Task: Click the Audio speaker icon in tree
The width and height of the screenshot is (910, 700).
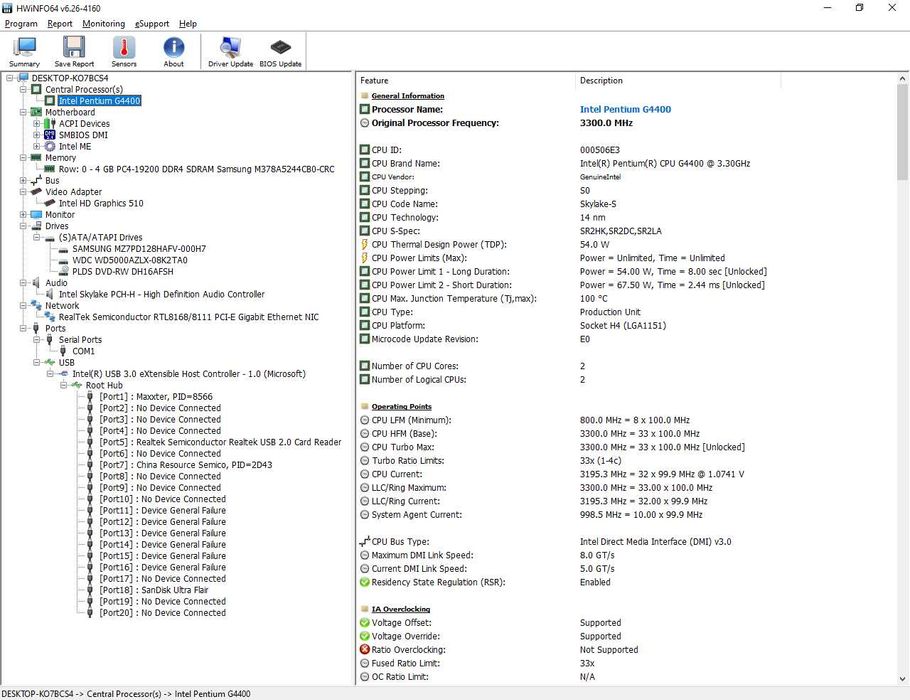Action: 37,283
